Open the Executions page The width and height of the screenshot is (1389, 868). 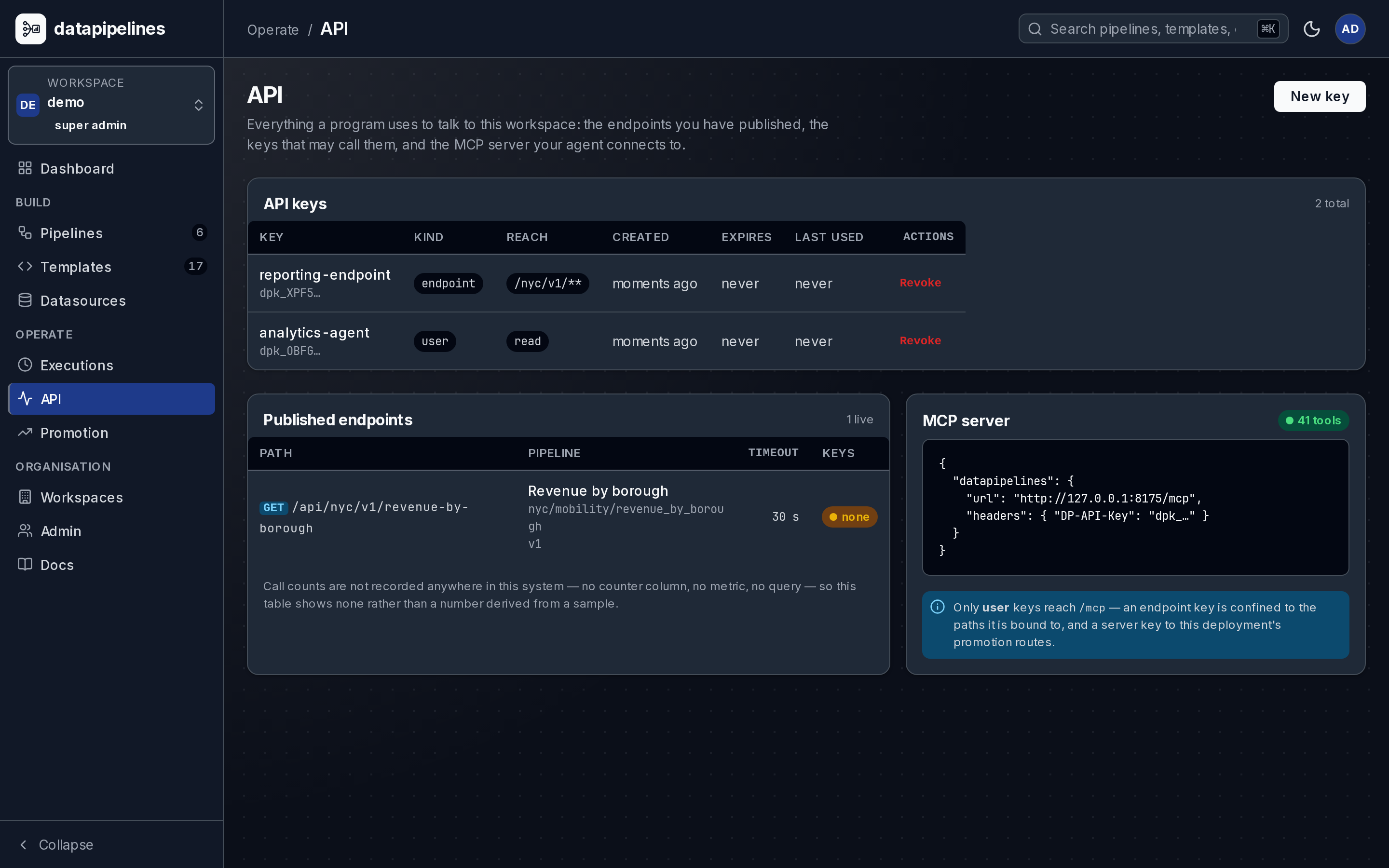(111, 365)
